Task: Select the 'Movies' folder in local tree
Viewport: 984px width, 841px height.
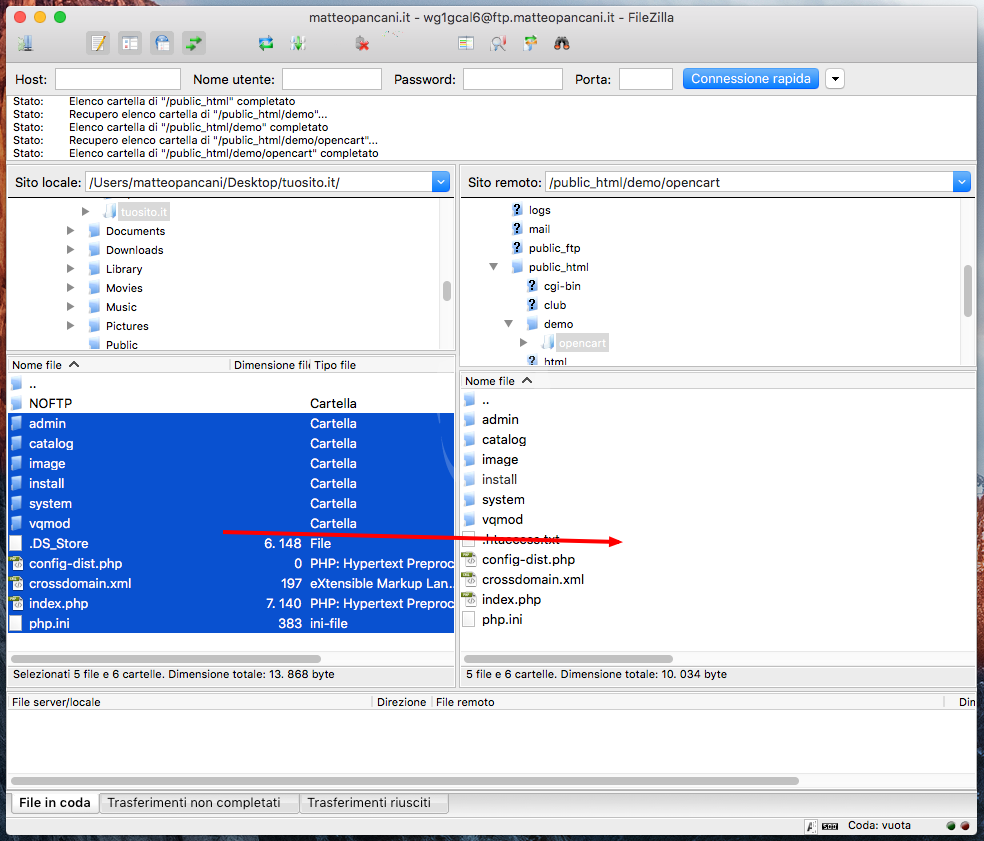Action: 124,288
